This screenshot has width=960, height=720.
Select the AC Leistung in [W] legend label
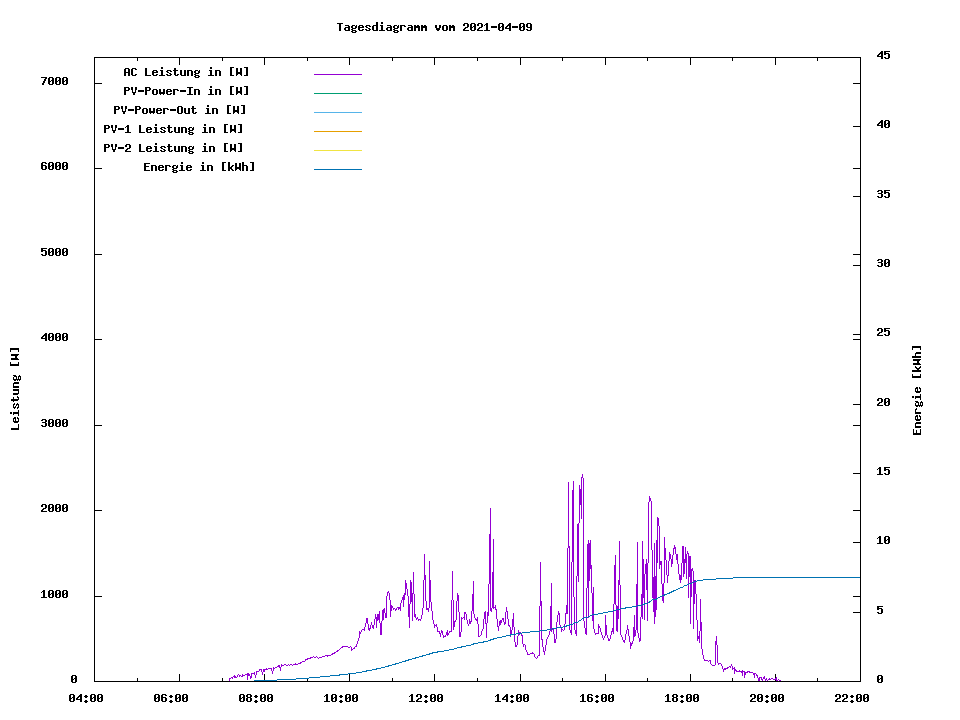click(x=186, y=72)
